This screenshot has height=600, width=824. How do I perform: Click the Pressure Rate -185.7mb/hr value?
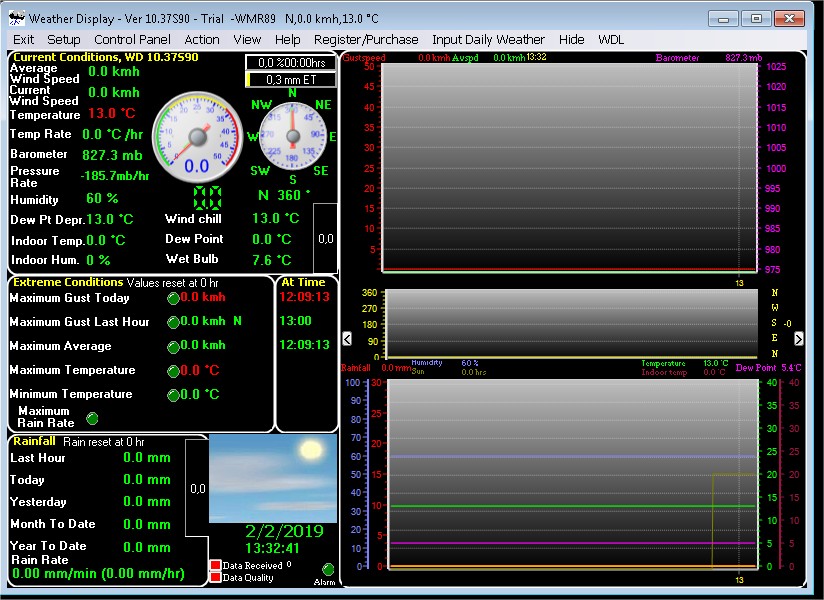click(x=115, y=176)
